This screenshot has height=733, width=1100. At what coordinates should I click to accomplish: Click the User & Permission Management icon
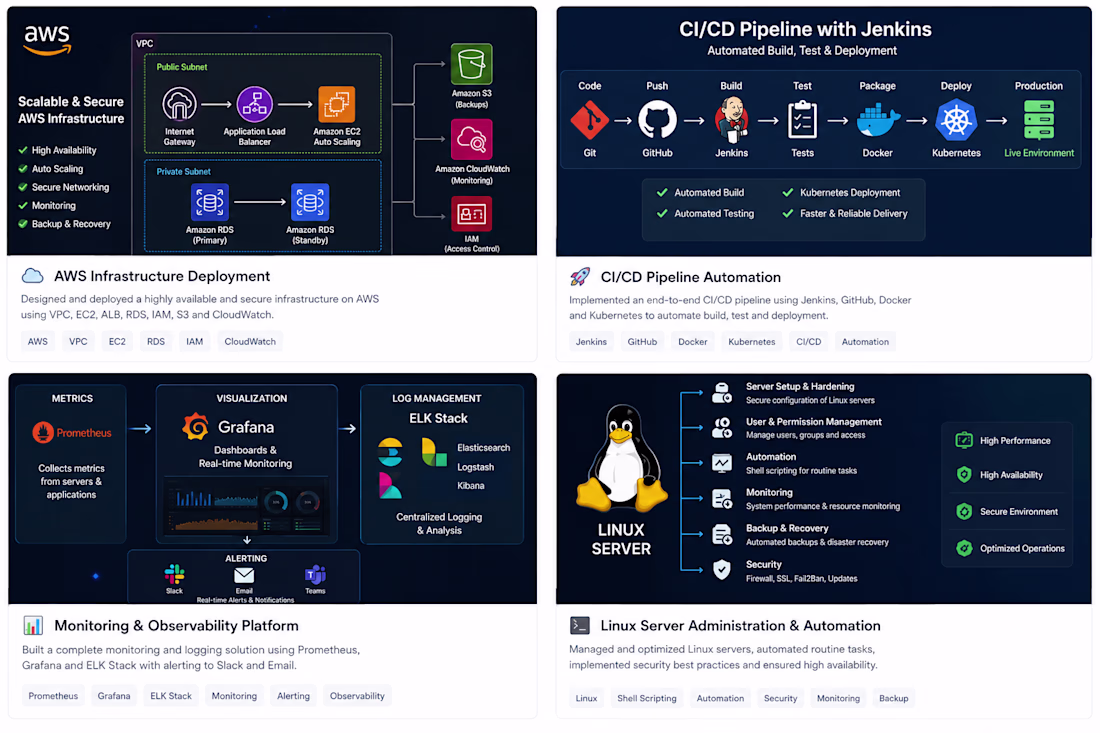point(722,427)
